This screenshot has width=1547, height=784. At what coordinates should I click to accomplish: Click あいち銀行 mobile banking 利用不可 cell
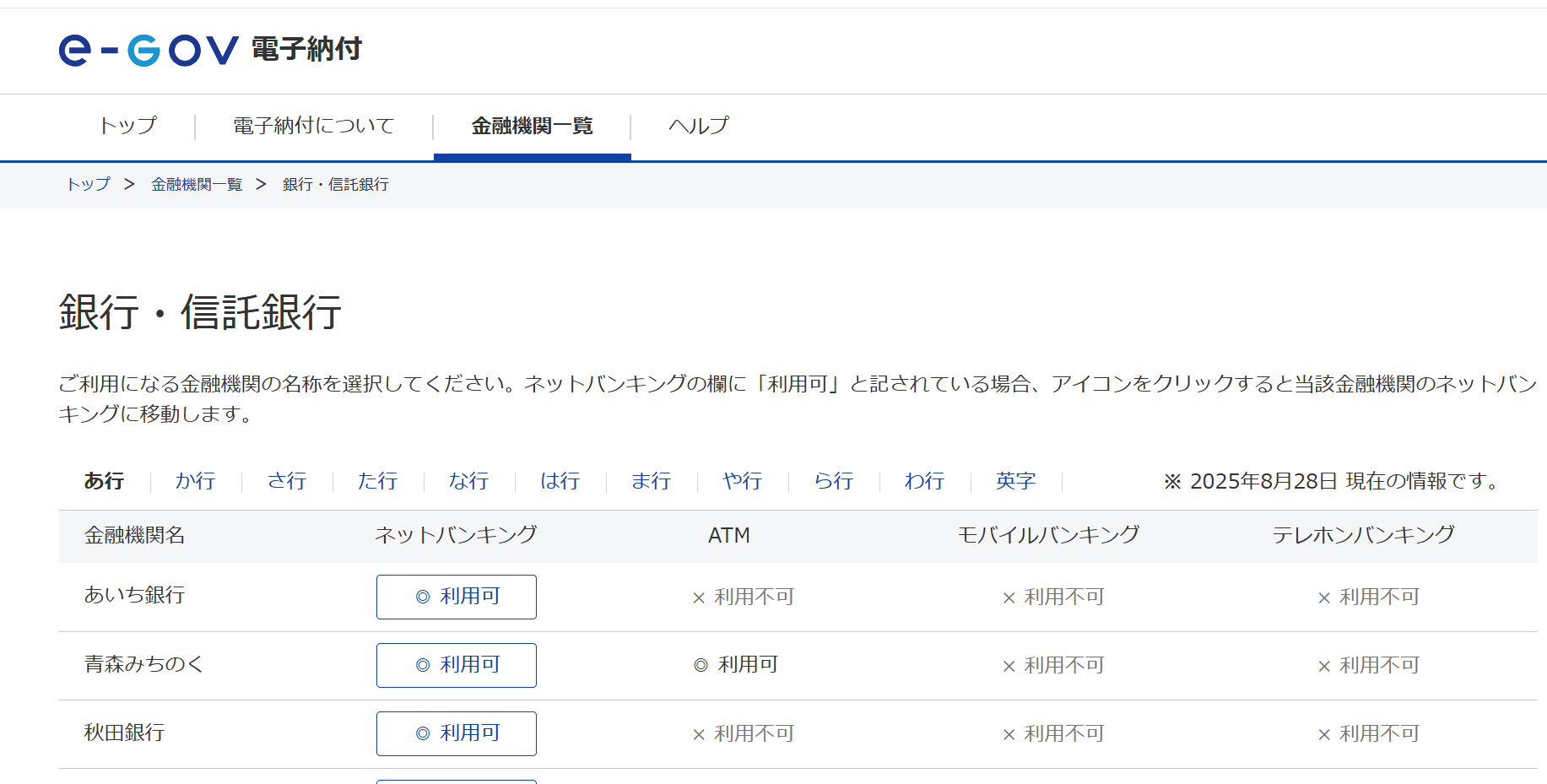(1053, 597)
